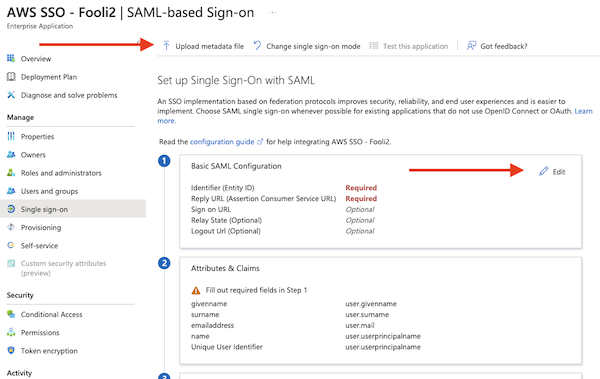Click the pencil icon in Basic SAML Configuration
The image size is (600, 379).
coord(543,171)
